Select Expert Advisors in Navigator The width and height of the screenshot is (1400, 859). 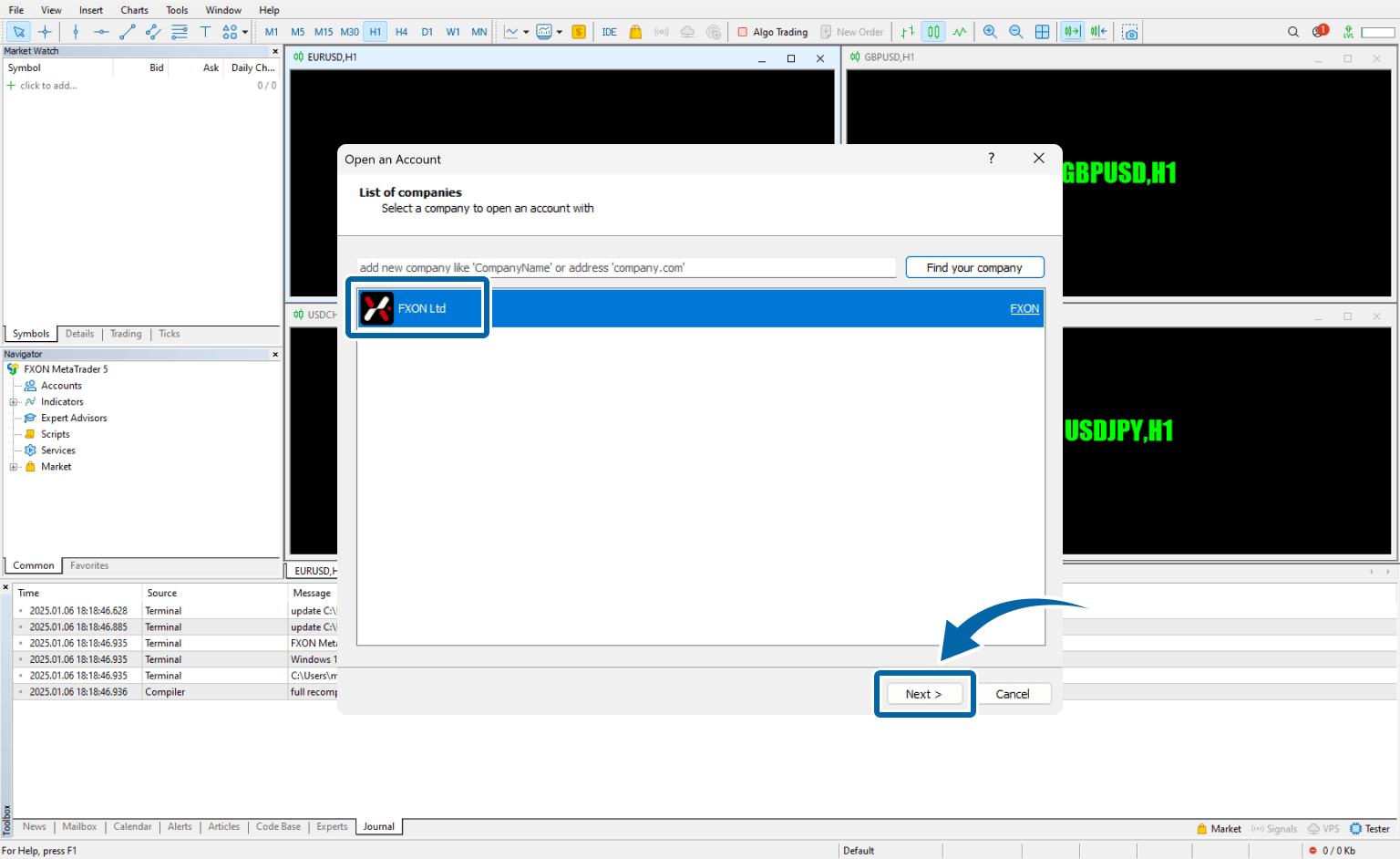tap(74, 419)
